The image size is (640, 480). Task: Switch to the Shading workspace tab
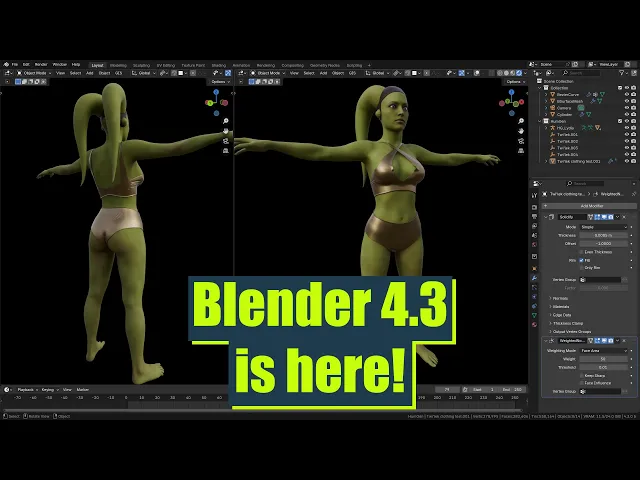tap(219, 65)
